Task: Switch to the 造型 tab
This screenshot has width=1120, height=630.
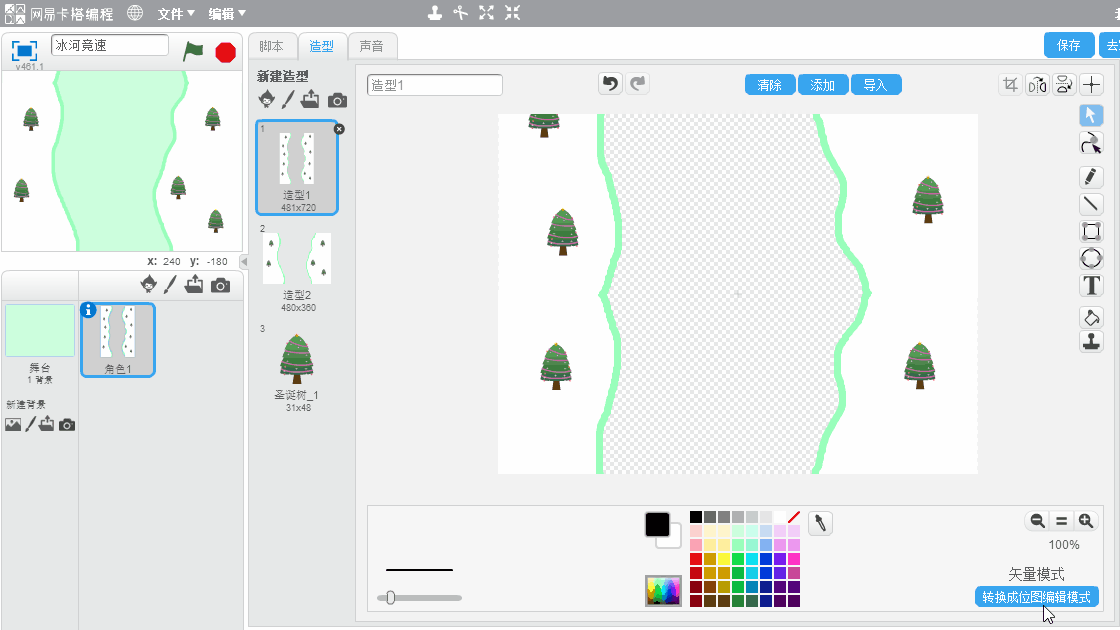Action: coord(321,46)
